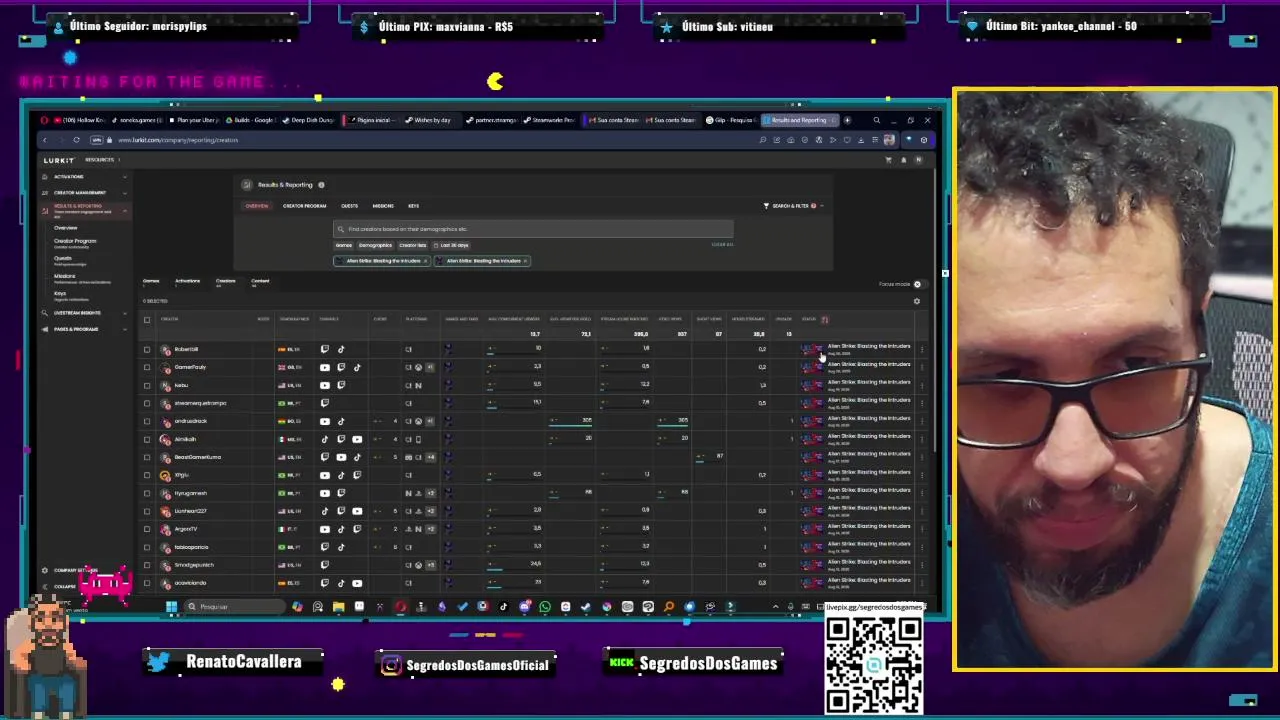
Task: Open File Explorer in the taskbar
Action: tap(338, 606)
